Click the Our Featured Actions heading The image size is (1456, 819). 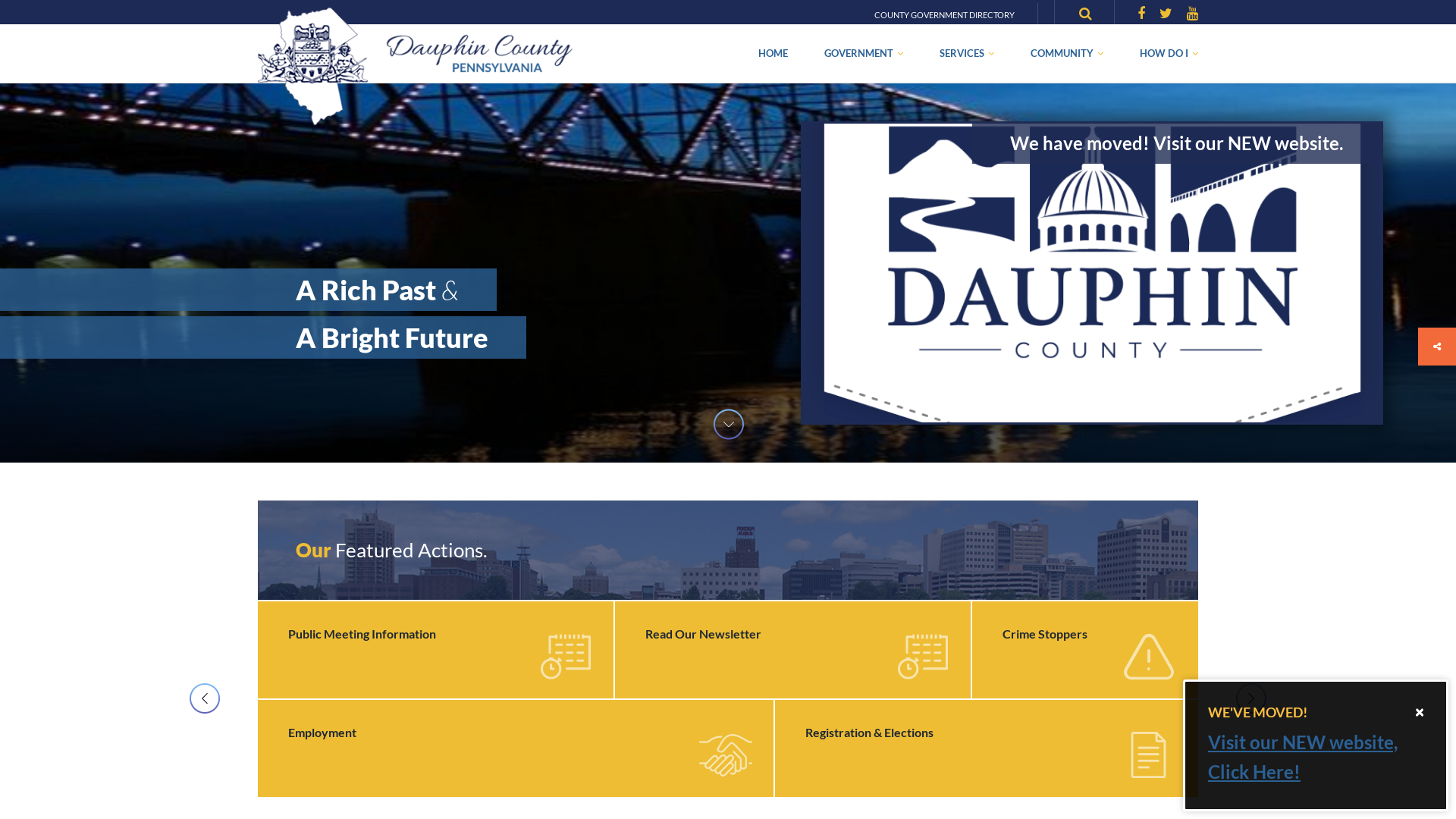391,550
